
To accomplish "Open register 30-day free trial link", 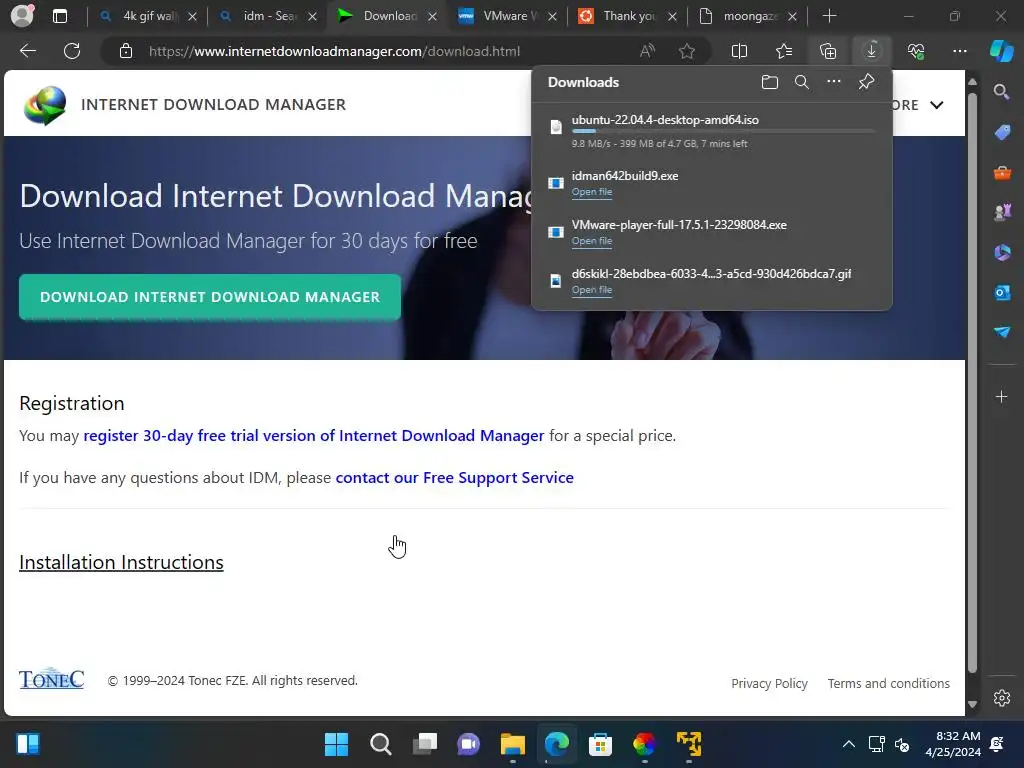I will pos(313,436).
